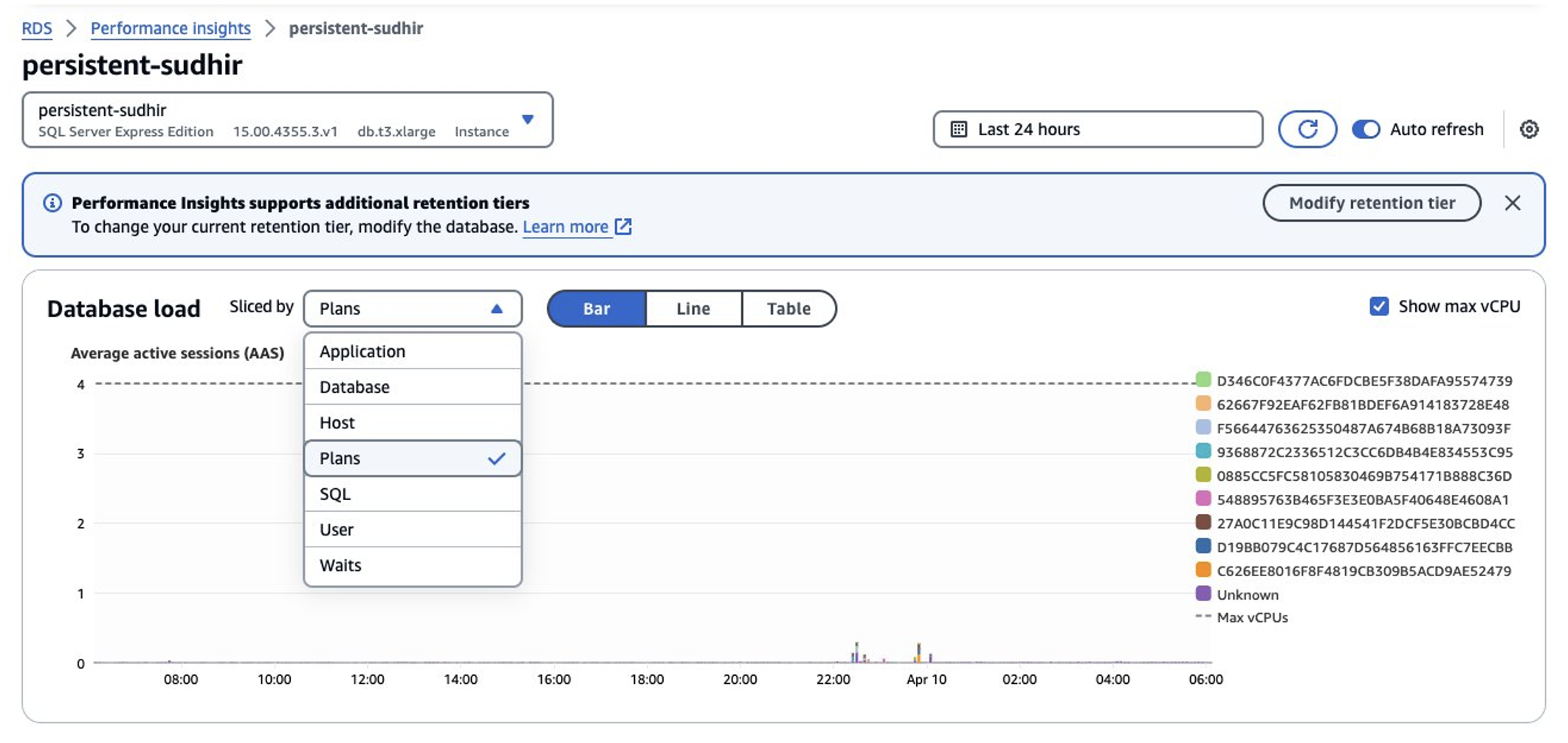
Task: Click legend entry D19BB079C4C17687D564856163FFC7EECBB
Action: [x=1364, y=547]
